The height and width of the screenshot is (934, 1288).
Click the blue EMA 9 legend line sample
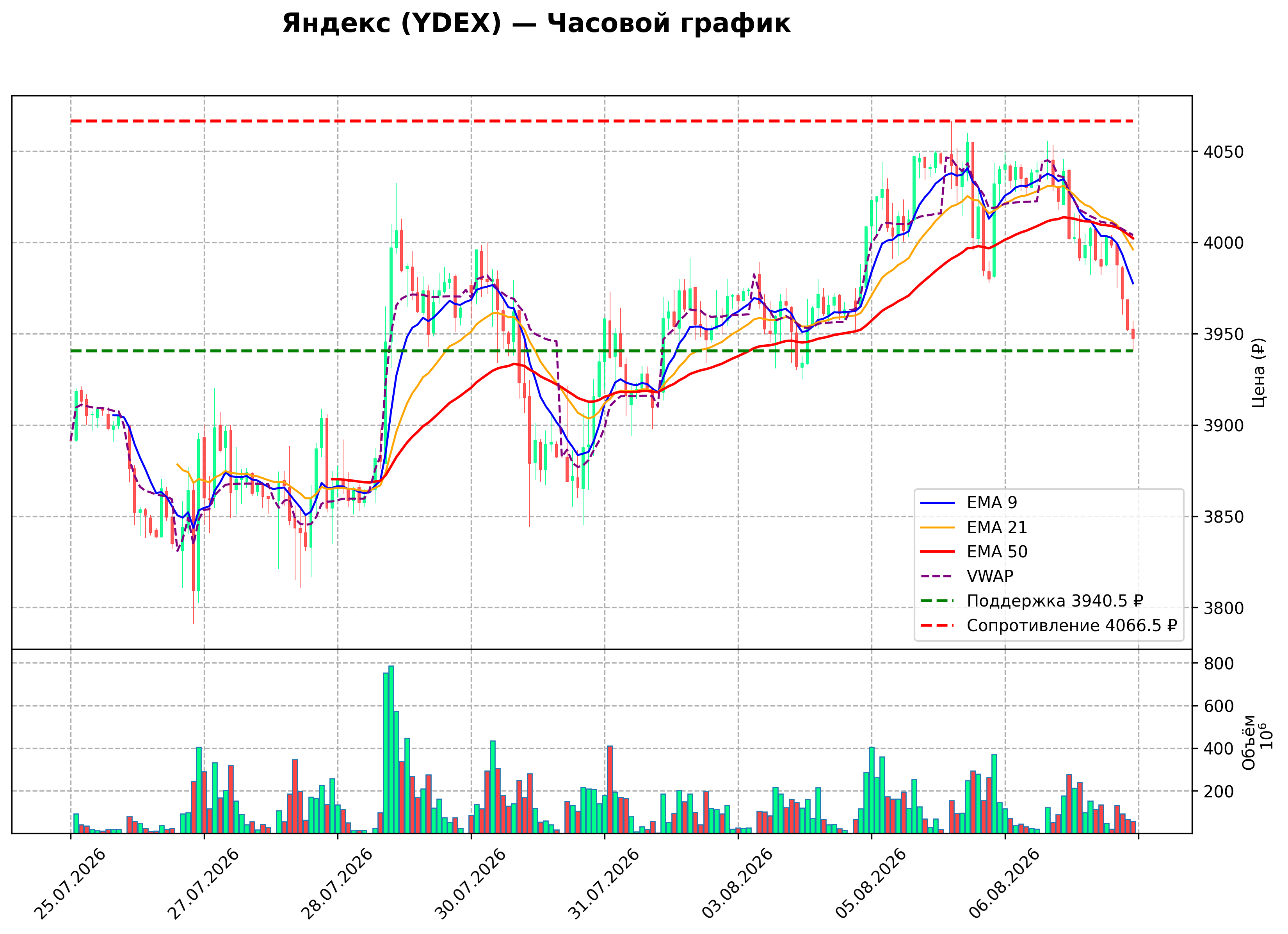(x=937, y=503)
